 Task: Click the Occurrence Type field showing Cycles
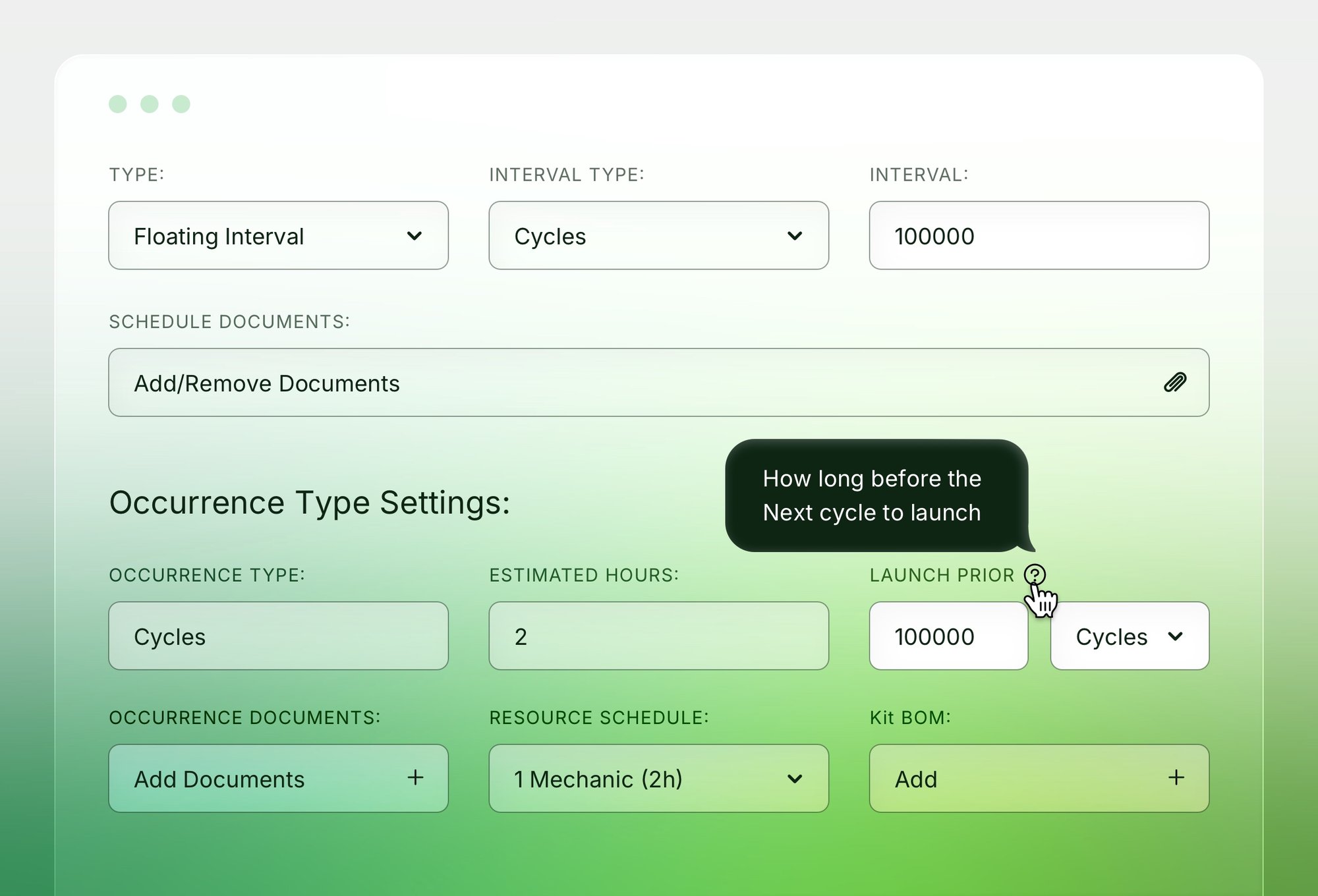click(278, 636)
